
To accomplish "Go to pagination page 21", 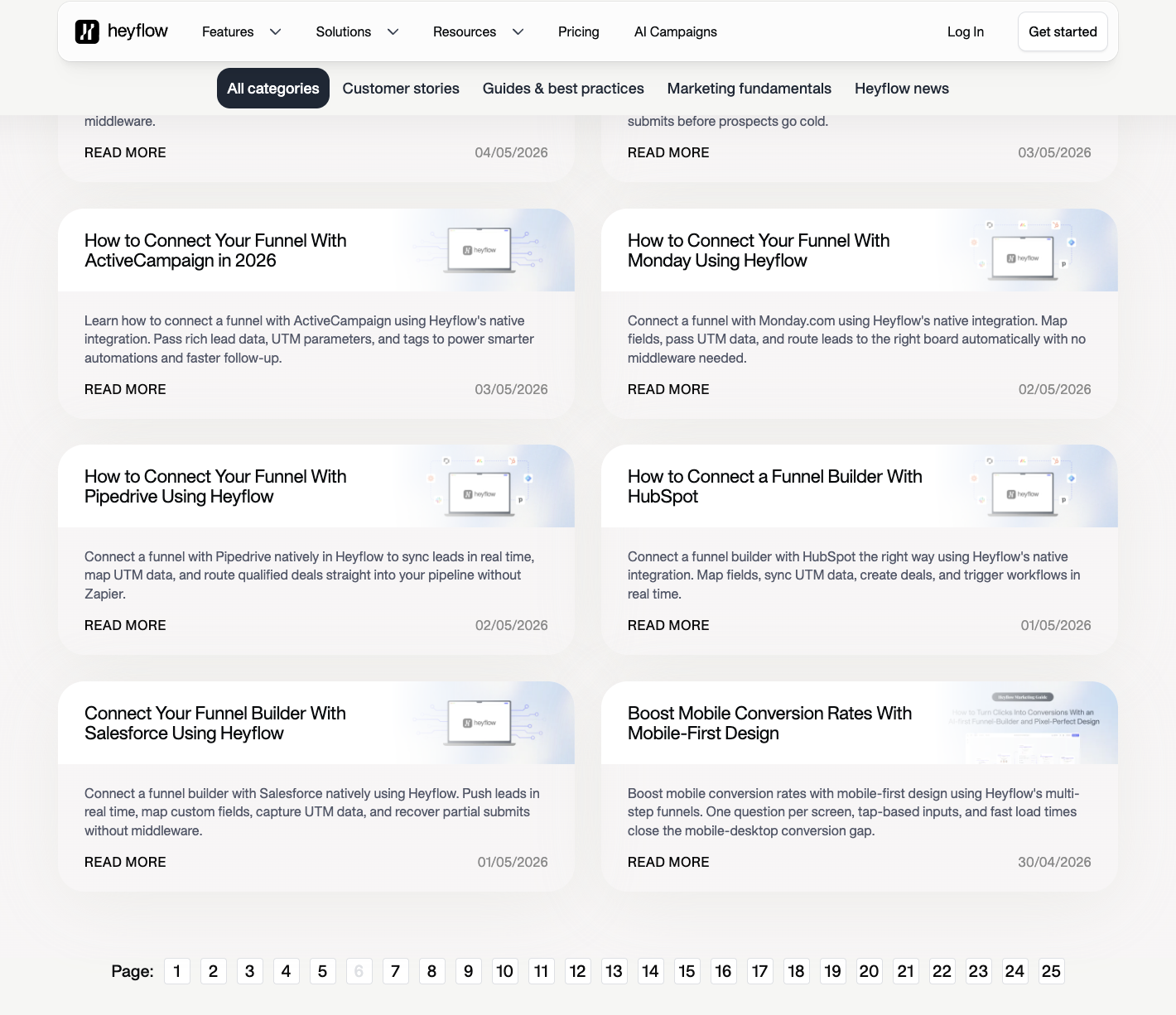I will 906,971.
